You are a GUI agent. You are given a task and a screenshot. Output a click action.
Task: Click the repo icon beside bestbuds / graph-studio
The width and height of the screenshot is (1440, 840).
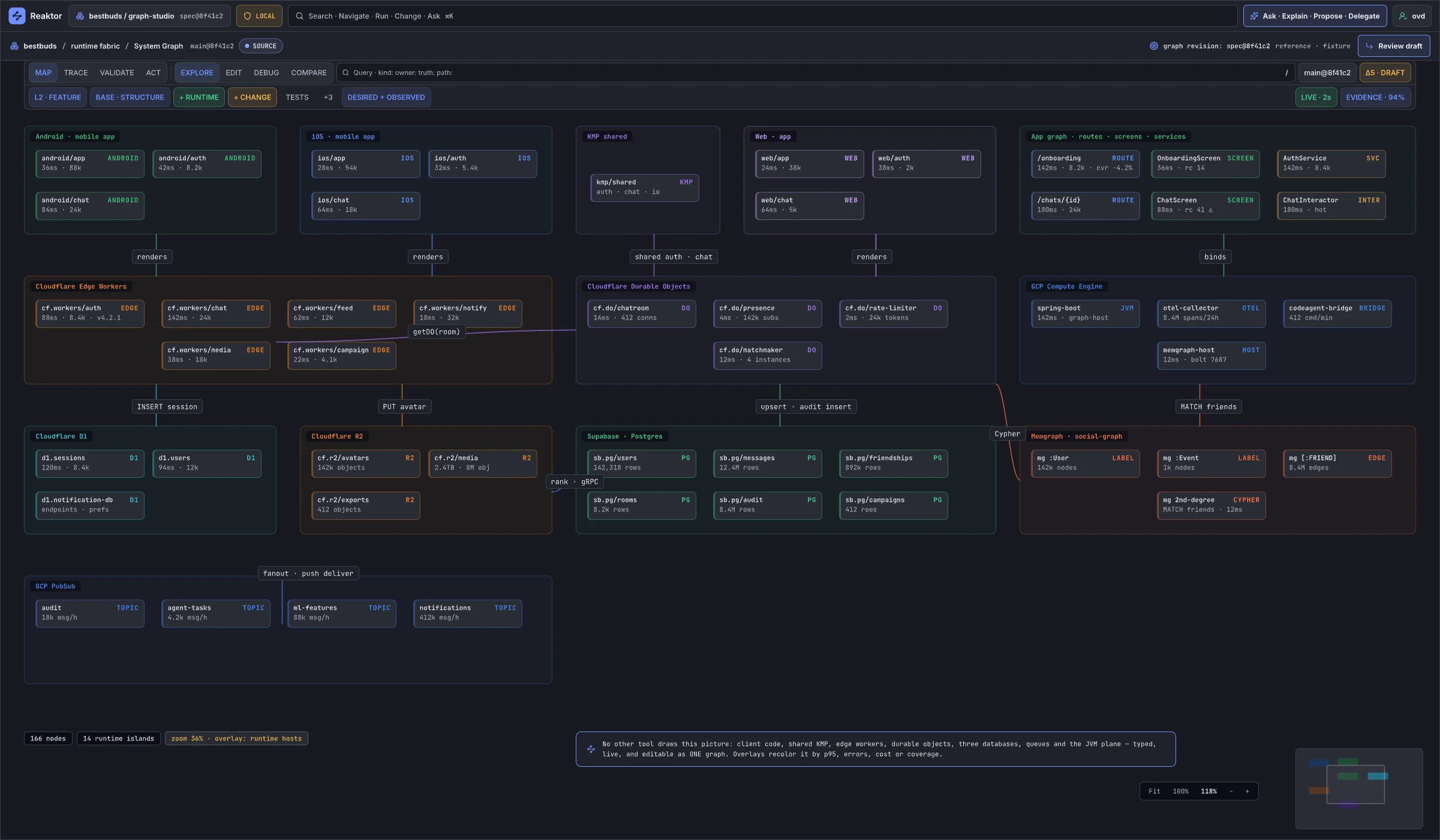pos(80,16)
